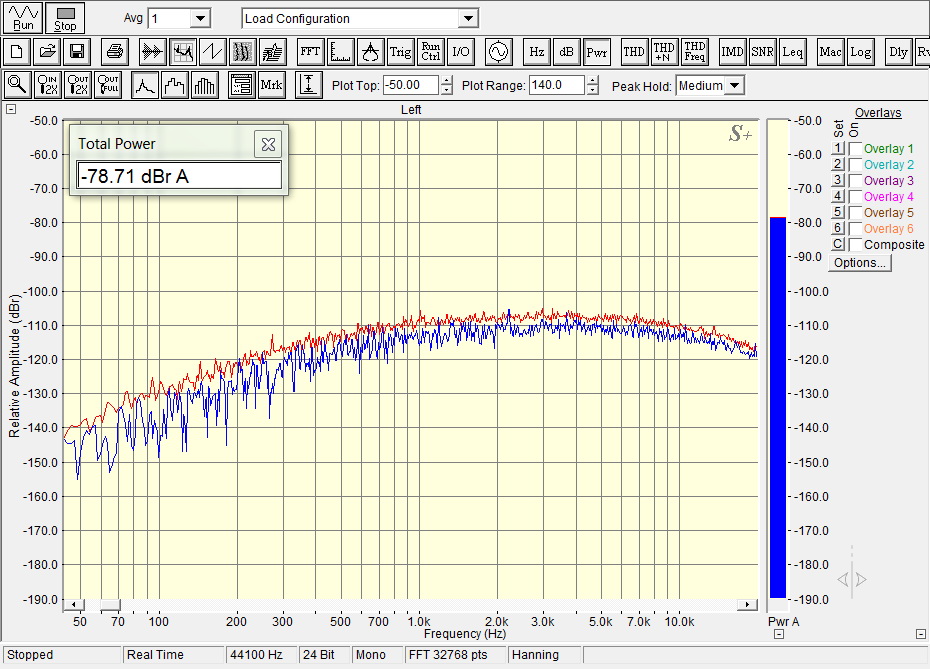Image resolution: width=930 pixels, height=669 pixels.
Task: Click the overlay Options... button
Action: click(859, 263)
